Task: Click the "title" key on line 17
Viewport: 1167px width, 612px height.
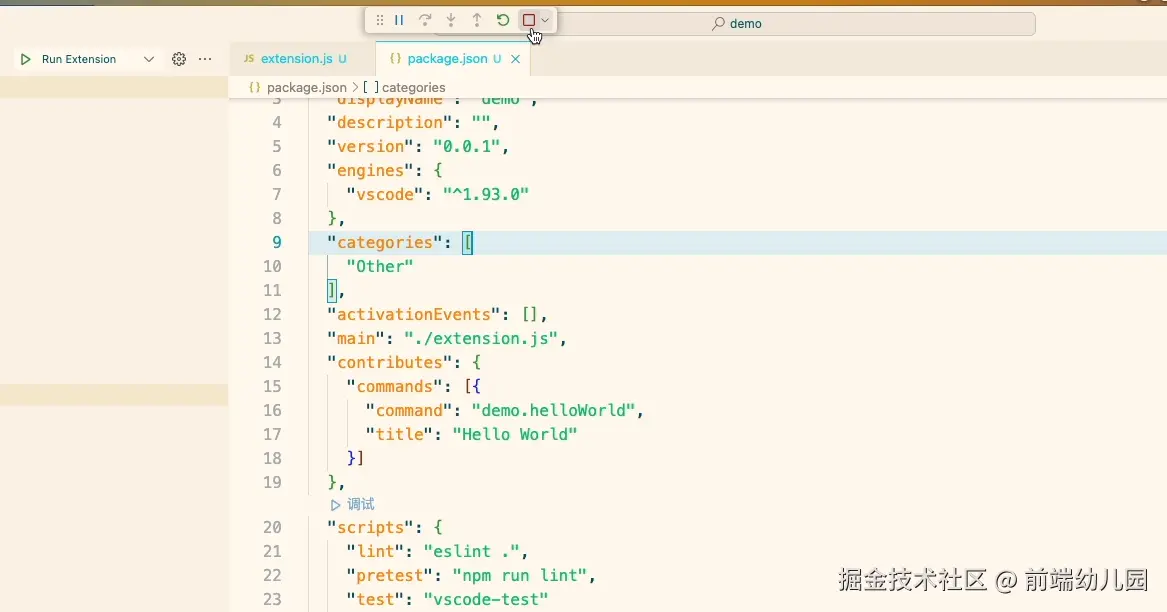Action: click(400, 434)
